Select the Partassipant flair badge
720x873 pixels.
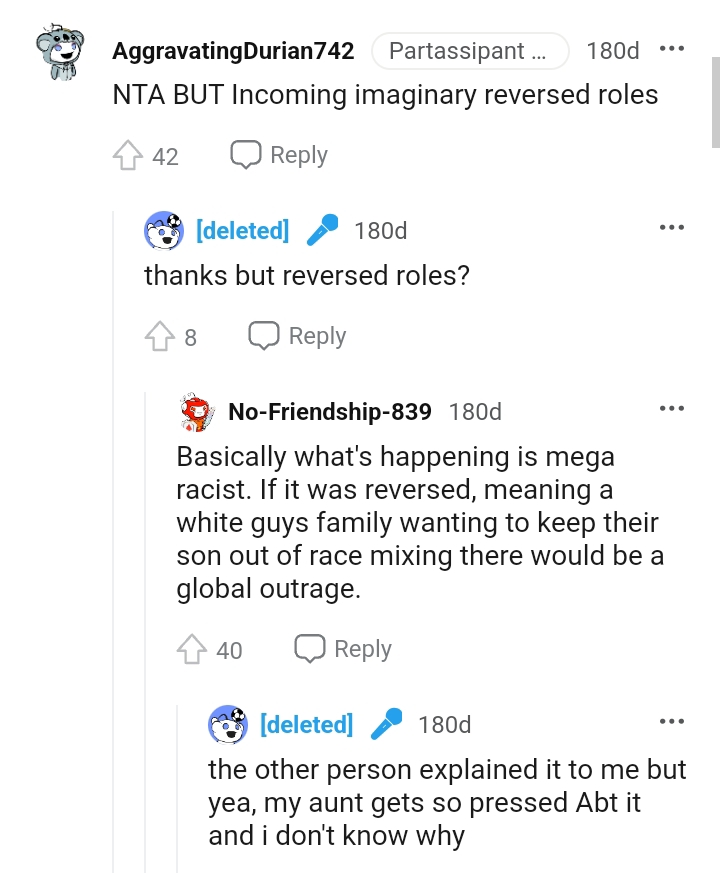click(x=470, y=50)
